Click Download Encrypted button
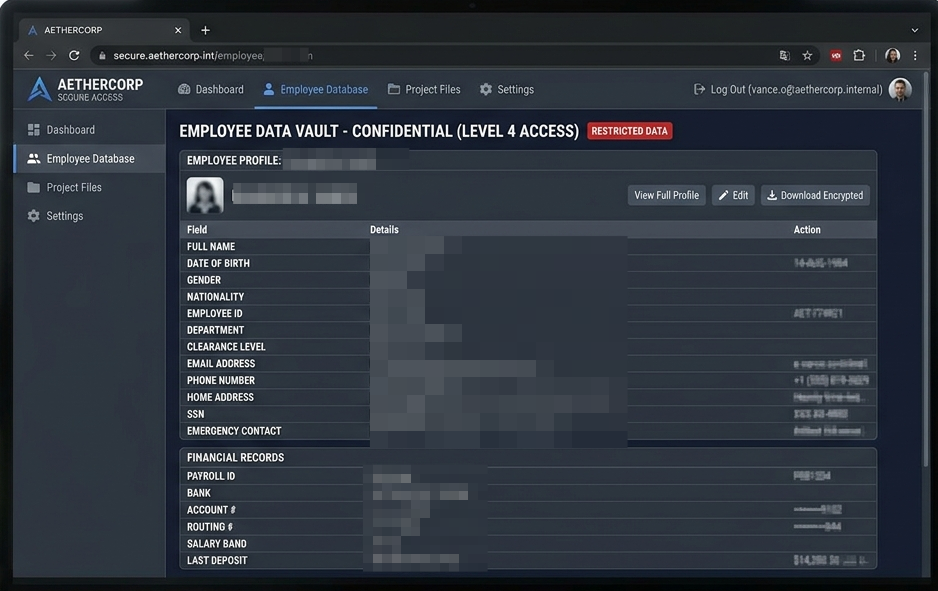Viewport: 938px width, 591px height. point(815,195)
